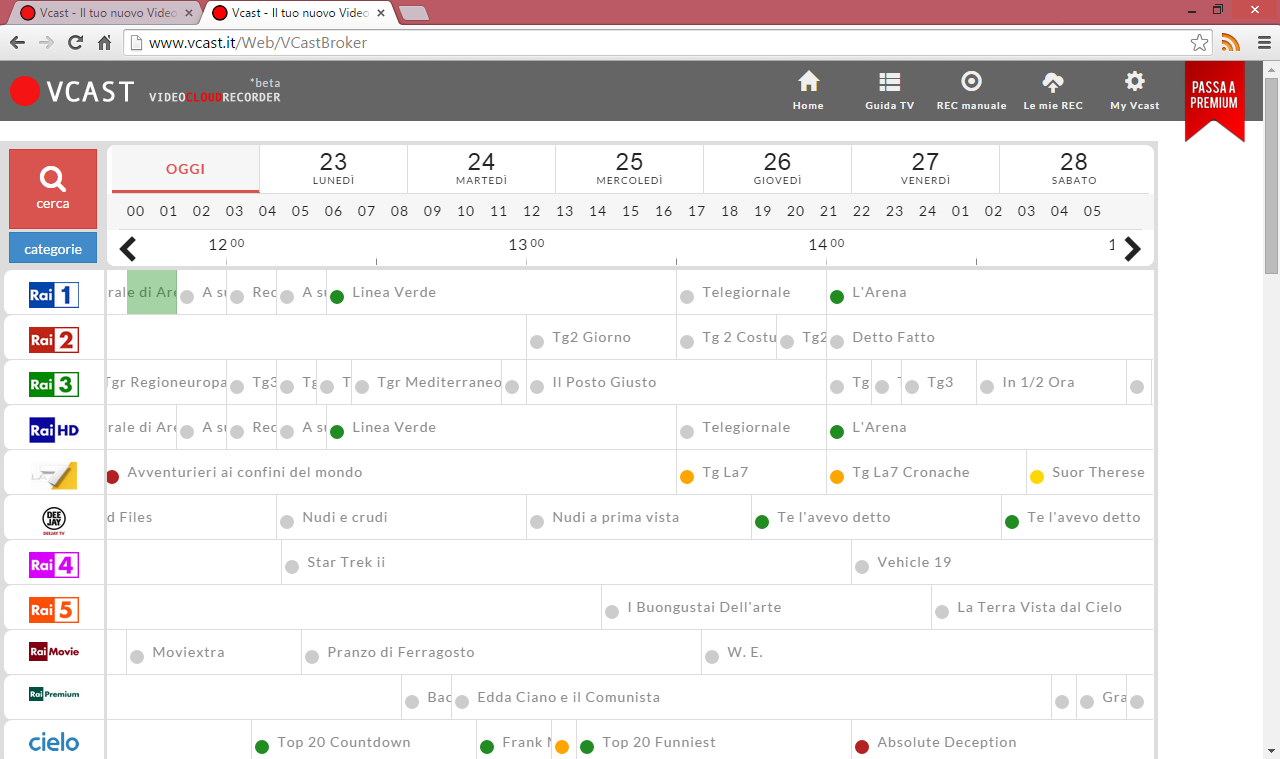The width and height of the screenshot is (1280, 759).
Task: Open the Home icon in header
Action: click(x=808, y=82)
